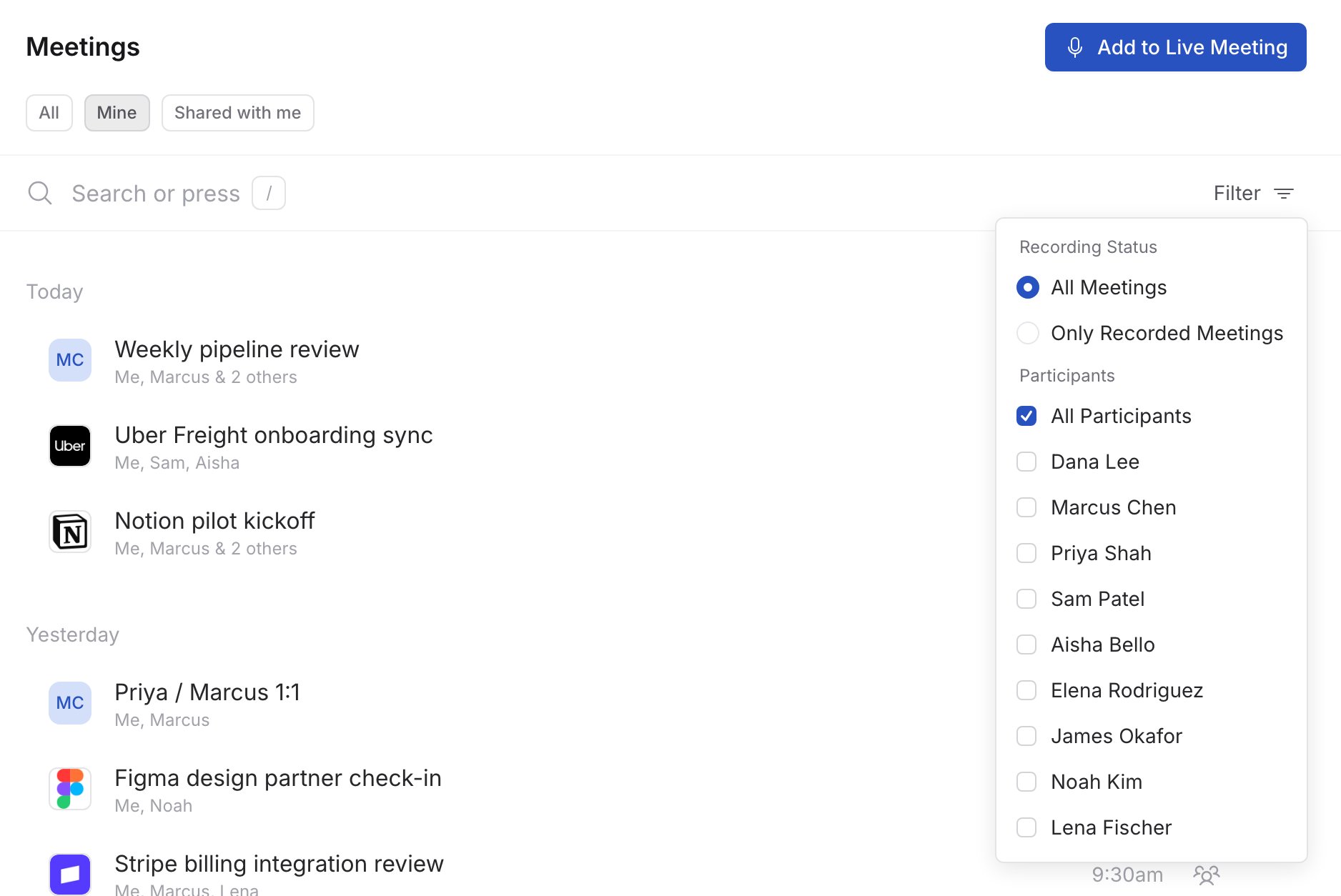The width and height of the screenshot is (1341, 896).
Task: Click the Notion logo icon
Action: [70, 532]
